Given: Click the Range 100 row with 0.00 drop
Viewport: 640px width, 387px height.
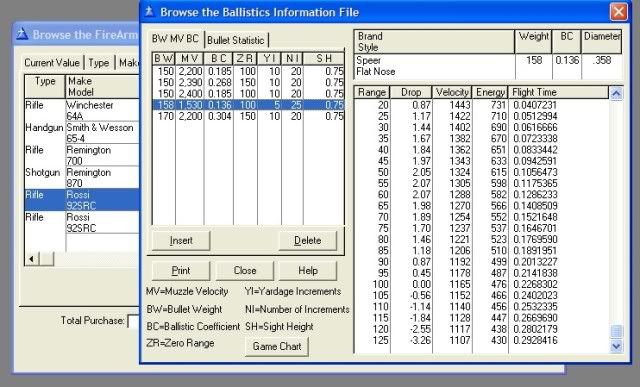Looking at the screenshot, I should pyautogui.click(x=481, y=284).
